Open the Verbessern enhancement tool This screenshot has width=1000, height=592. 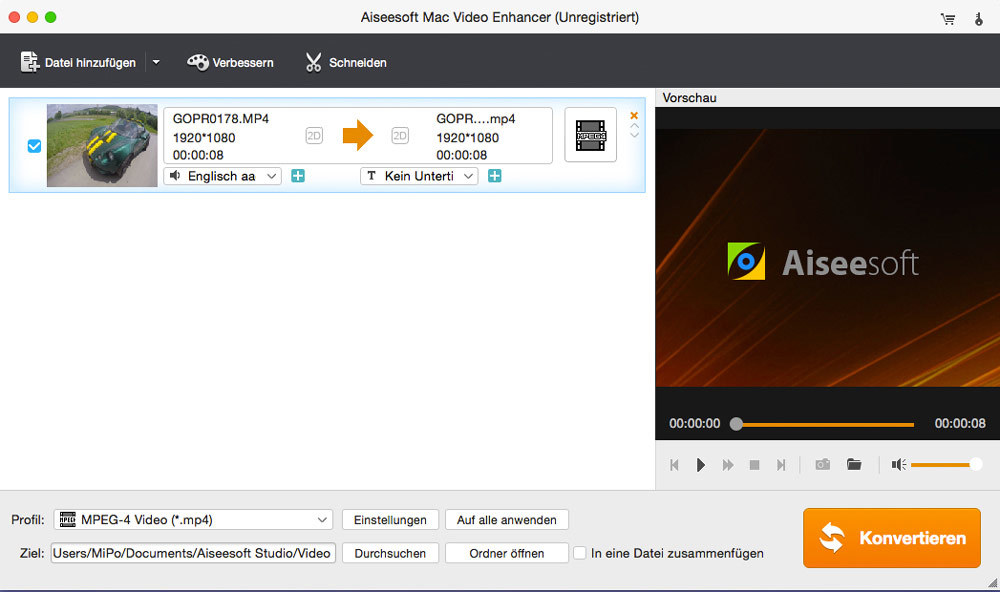pyautogui.click(x=230, y=62)
